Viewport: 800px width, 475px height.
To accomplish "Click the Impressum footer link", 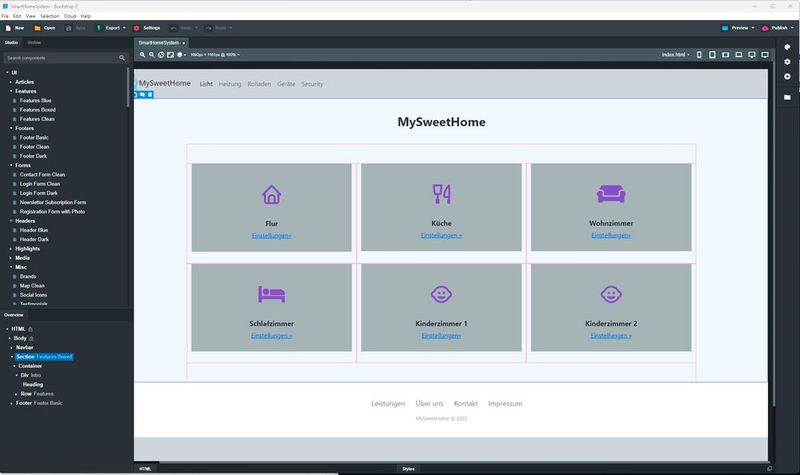I will point(505,404).
